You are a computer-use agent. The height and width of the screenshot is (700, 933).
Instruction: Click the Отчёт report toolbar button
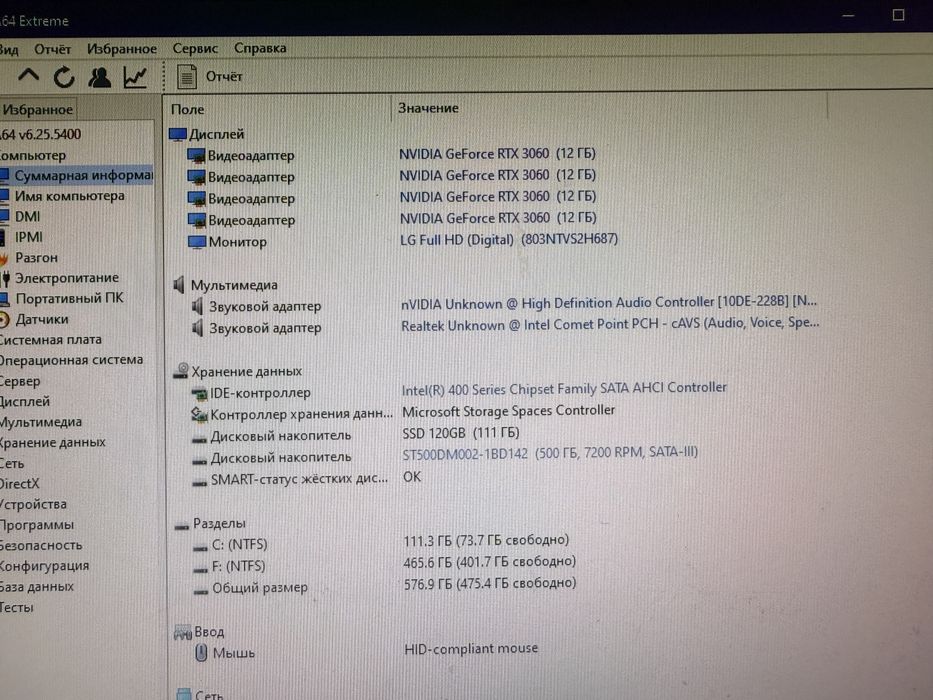[209, 77]
